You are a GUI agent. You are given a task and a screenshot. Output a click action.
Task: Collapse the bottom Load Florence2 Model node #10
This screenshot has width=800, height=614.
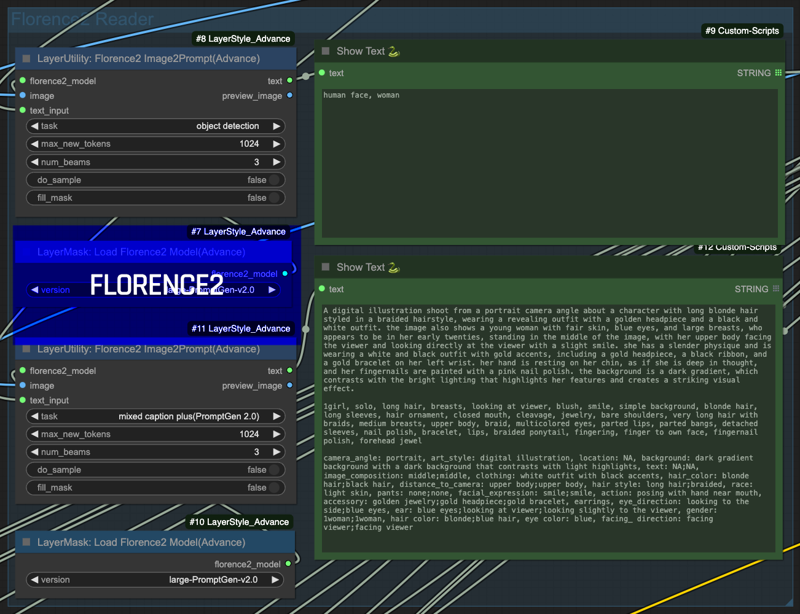click(26, 542)
